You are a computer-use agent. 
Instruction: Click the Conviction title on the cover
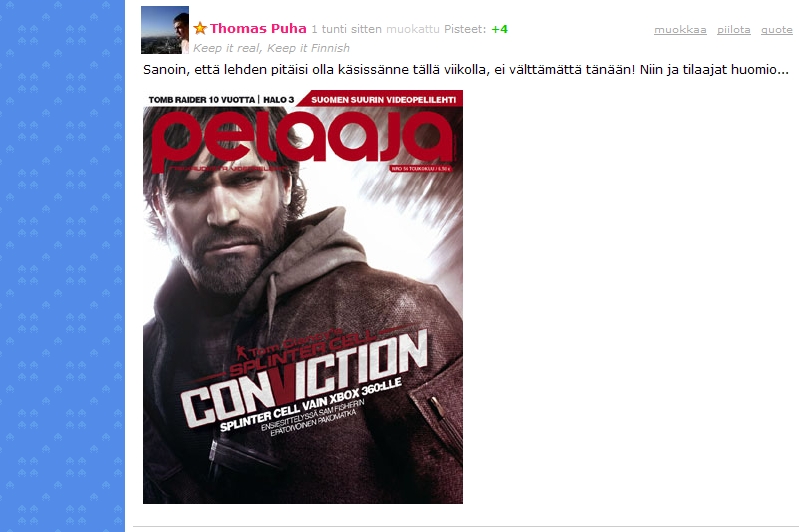click(304, 378)
